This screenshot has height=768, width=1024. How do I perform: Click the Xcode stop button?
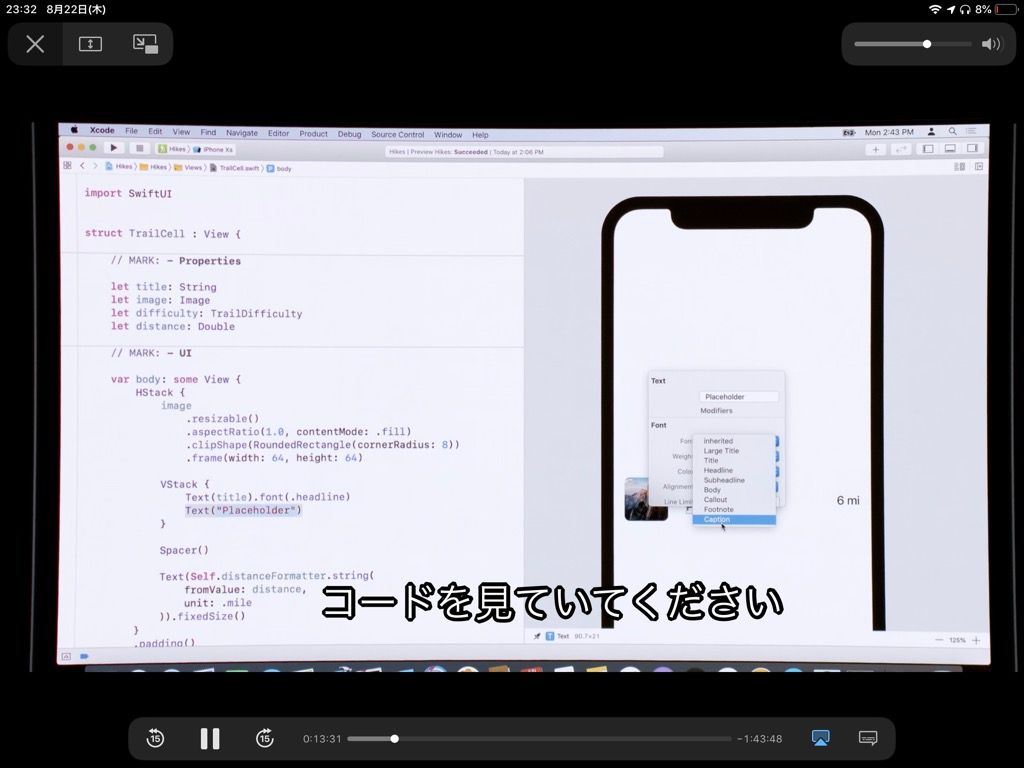[x=139, y=148]
